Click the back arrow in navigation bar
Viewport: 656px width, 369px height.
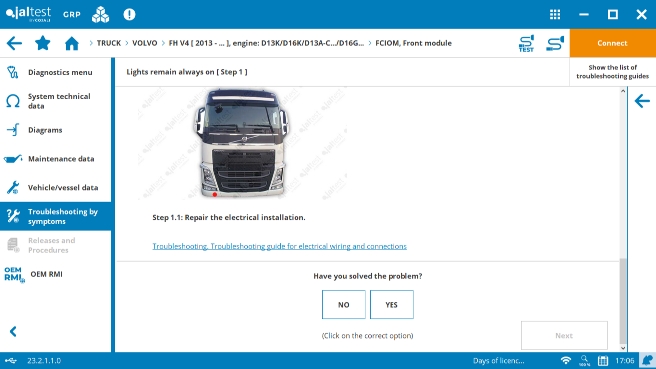click(14, 43)
